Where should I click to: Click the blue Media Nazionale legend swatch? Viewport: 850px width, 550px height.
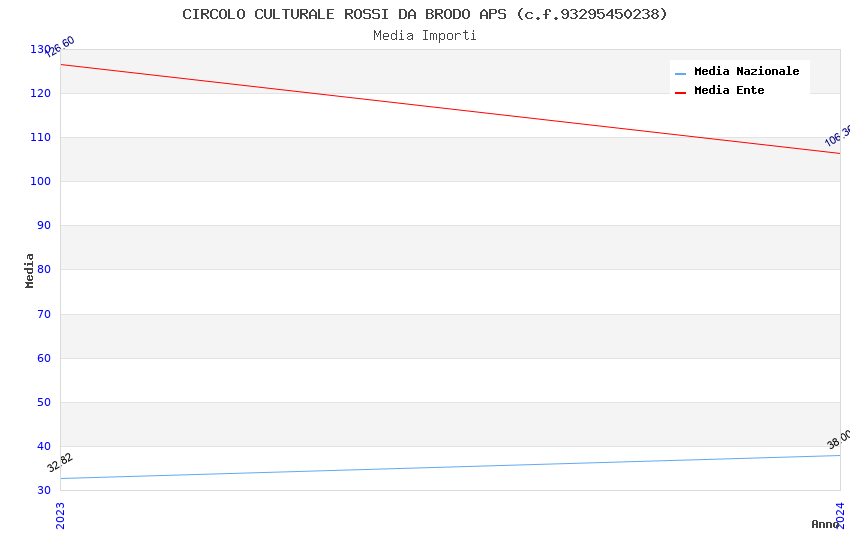tap(680, 74)
